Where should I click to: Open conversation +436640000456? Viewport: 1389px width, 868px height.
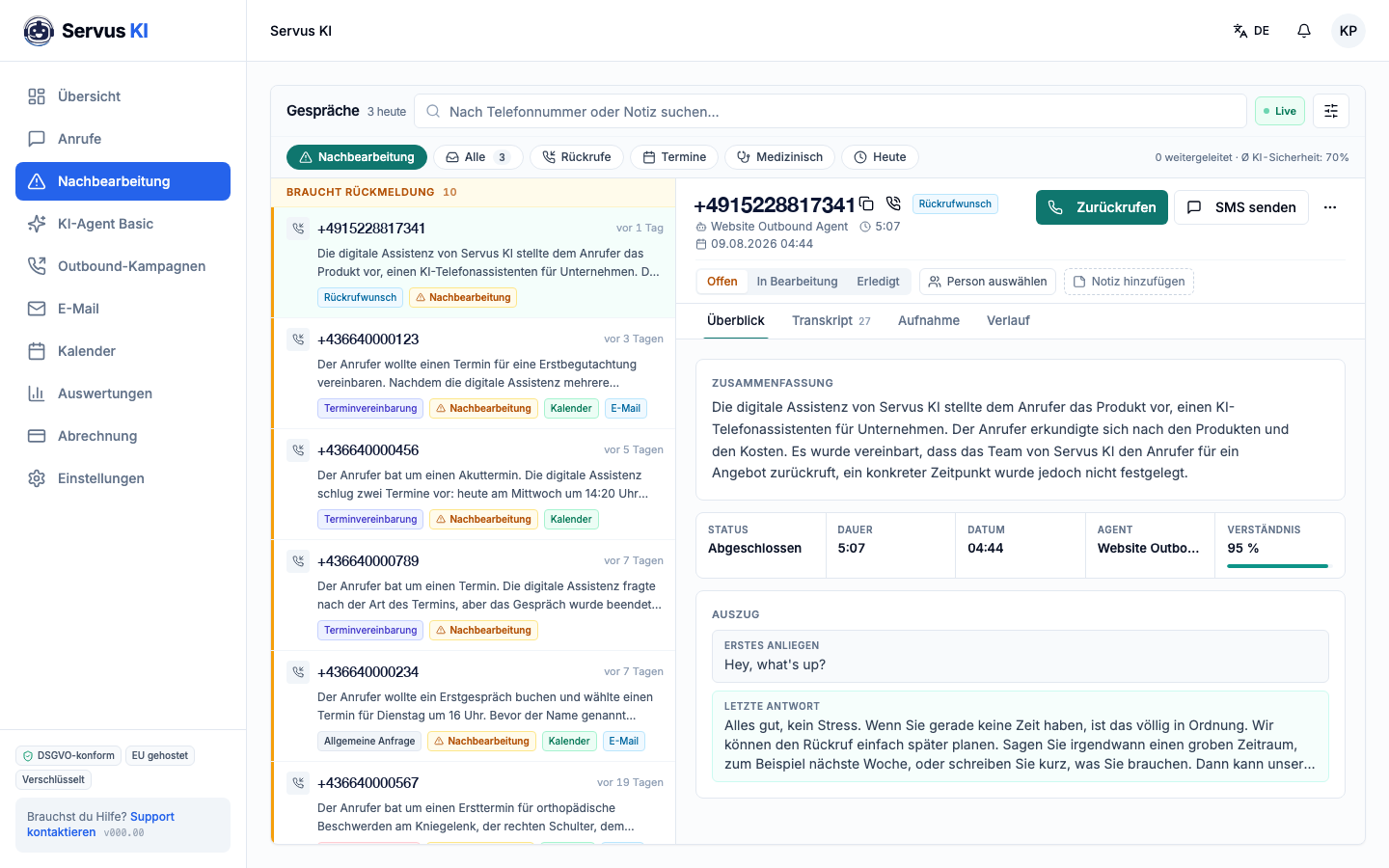point(475,484)
